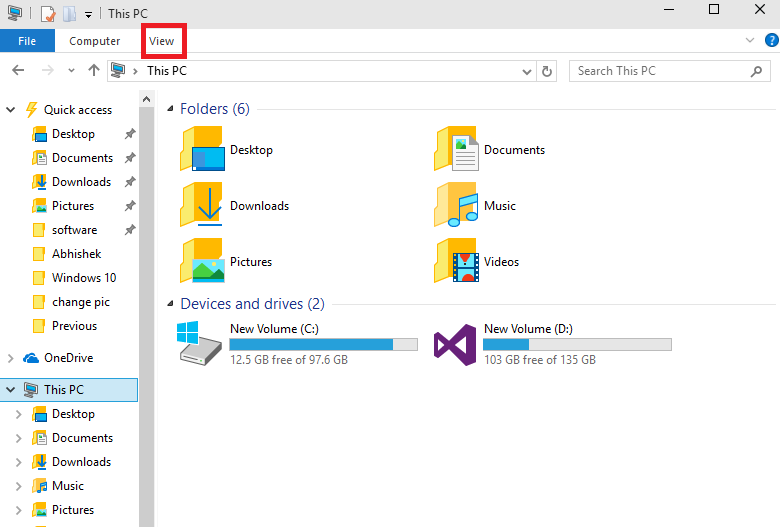Open the Videos folder in main pane

point(455,262)
